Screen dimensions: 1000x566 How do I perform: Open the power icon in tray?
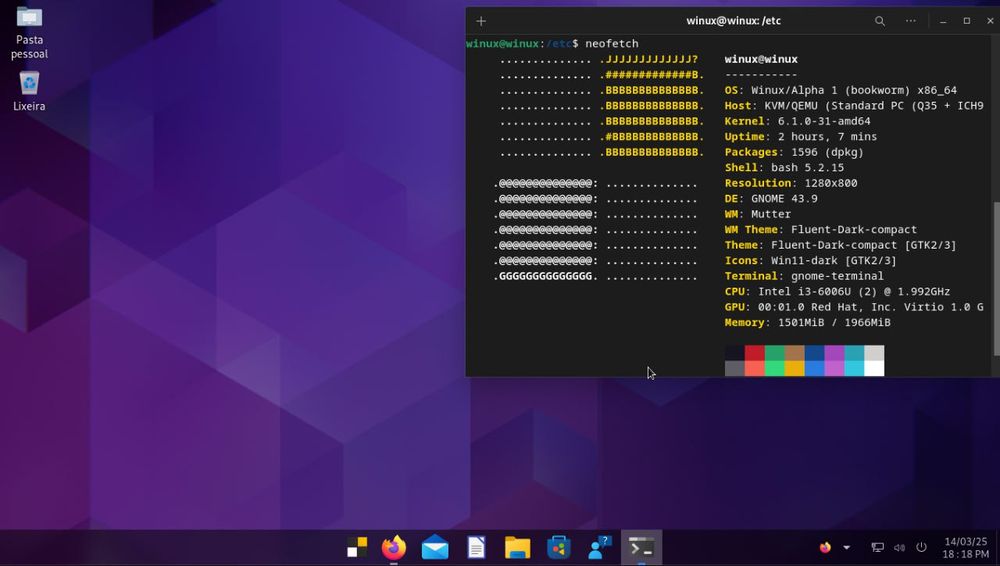point(922,547)
